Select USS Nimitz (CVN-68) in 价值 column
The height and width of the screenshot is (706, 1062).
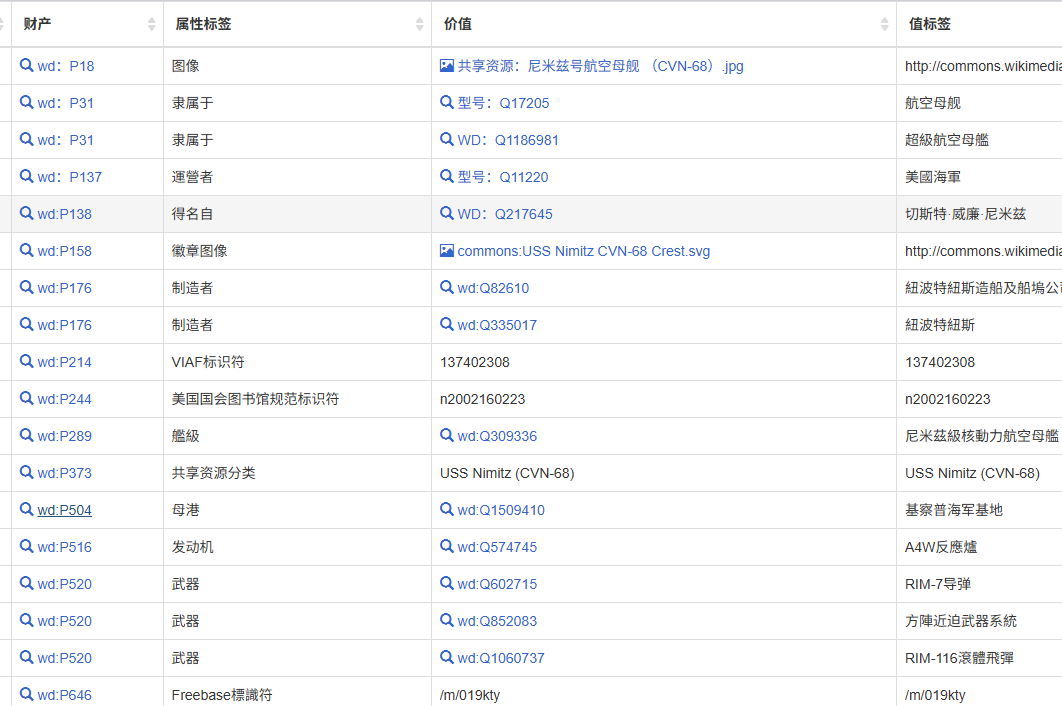507,473
